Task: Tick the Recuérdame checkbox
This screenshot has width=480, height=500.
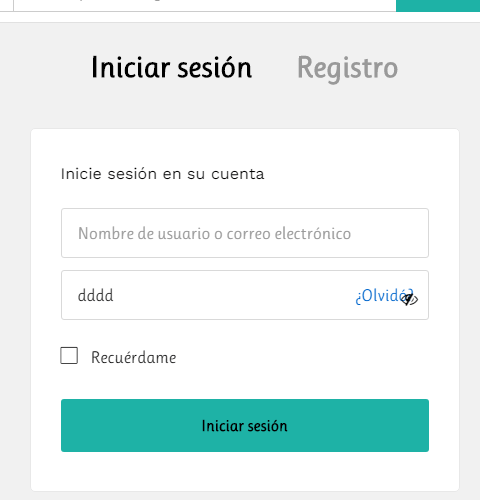Action: tap(69, 356)
